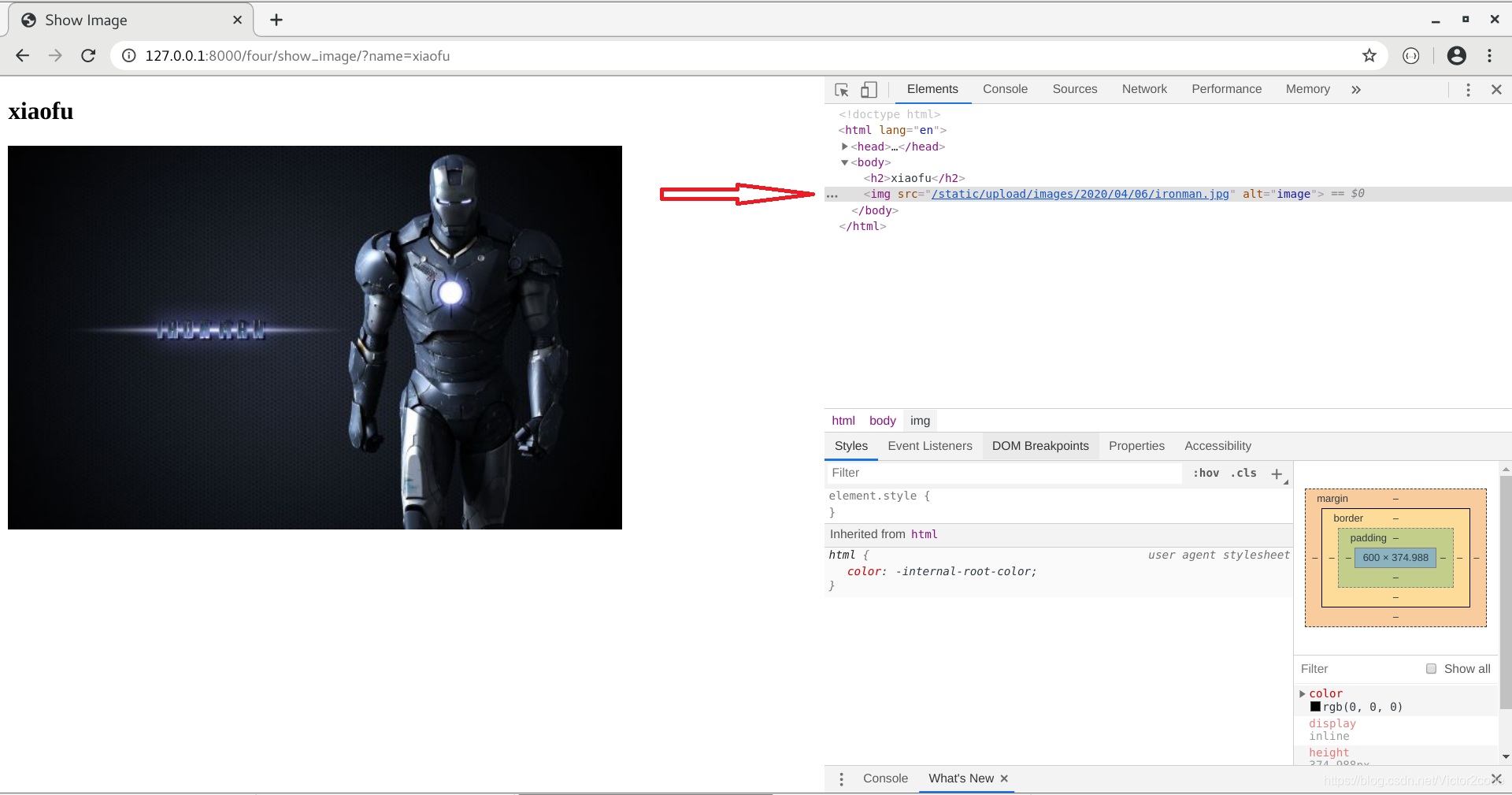Image resolution: width=1512 pixels, height=795 pixels.
Task: Open the Accessibility pane tab
Action: pos(1217,446)
